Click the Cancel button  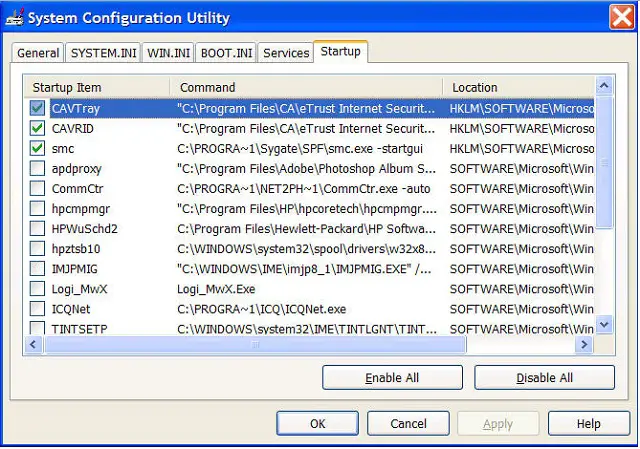point(408,423)
